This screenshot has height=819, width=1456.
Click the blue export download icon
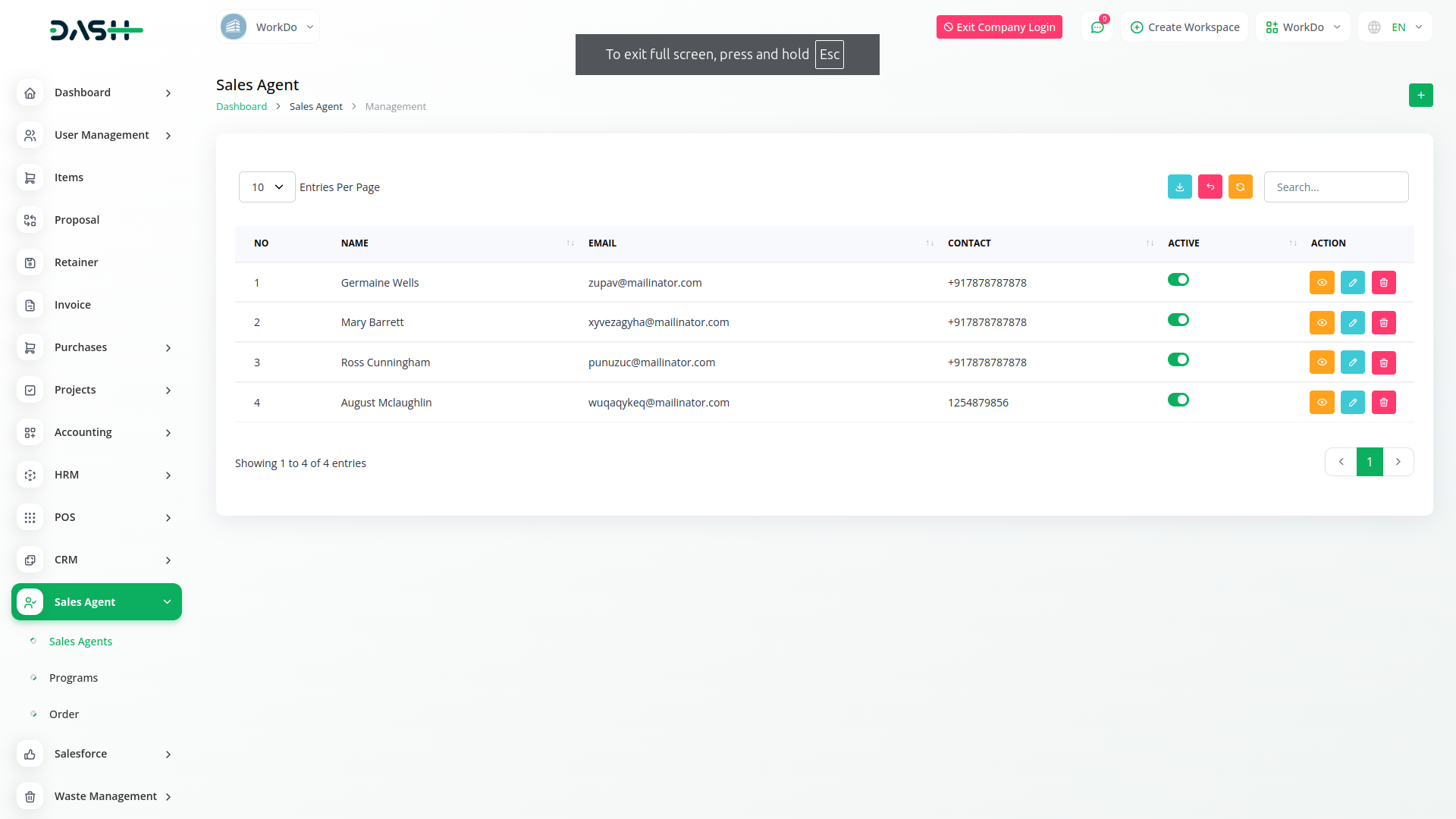tap(1179, 187)
